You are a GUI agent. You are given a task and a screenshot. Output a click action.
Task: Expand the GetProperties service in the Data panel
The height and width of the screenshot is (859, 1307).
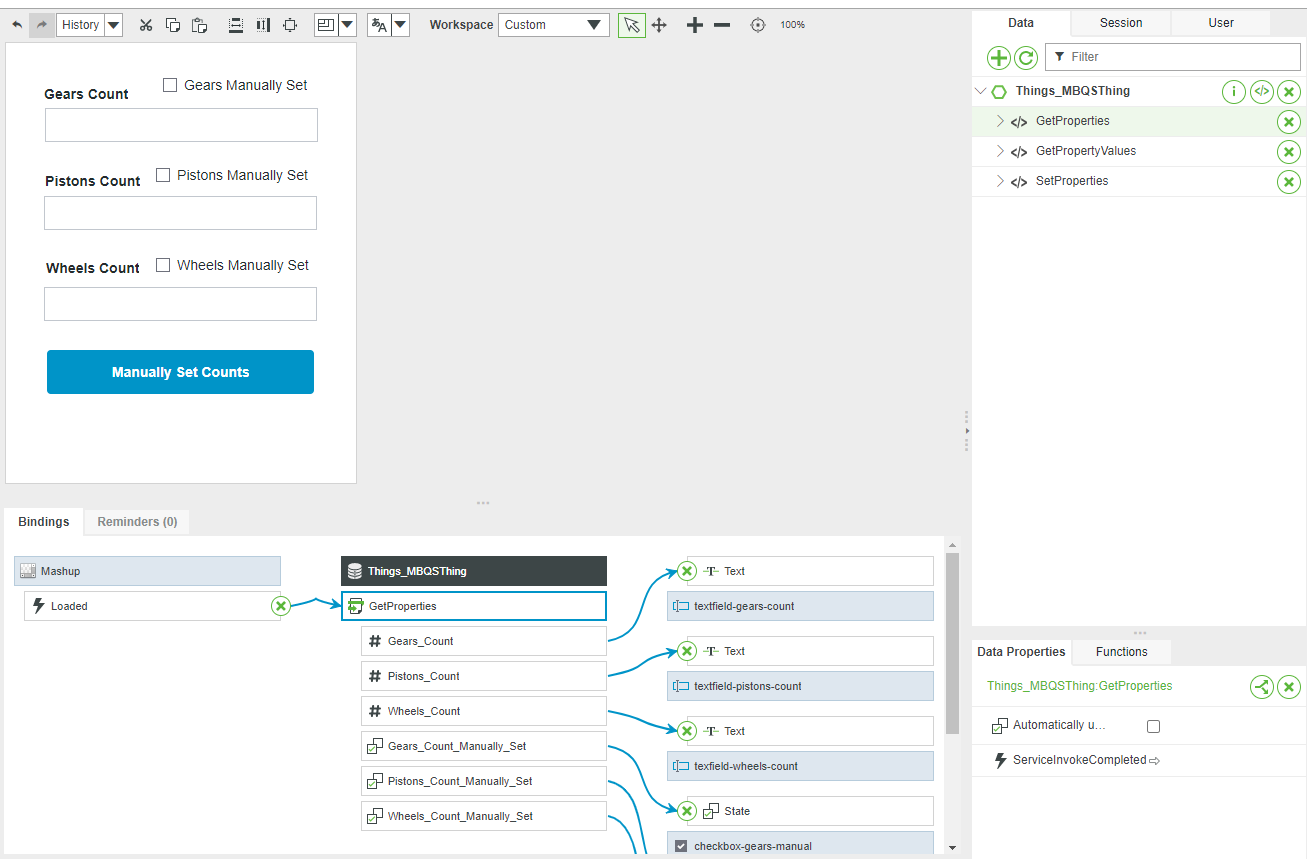[999, 121]
